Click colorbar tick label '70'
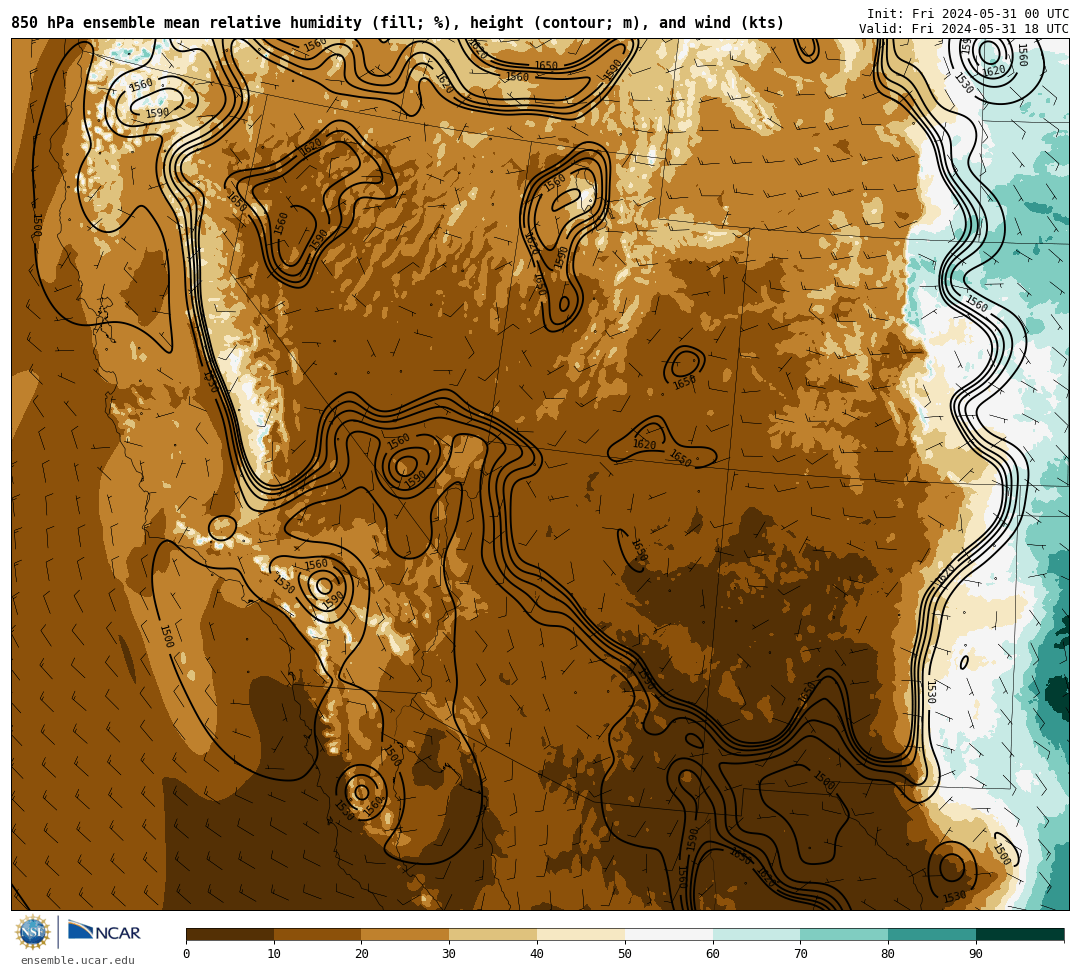Screen dimensions: 1080x973 pos(800,954)
